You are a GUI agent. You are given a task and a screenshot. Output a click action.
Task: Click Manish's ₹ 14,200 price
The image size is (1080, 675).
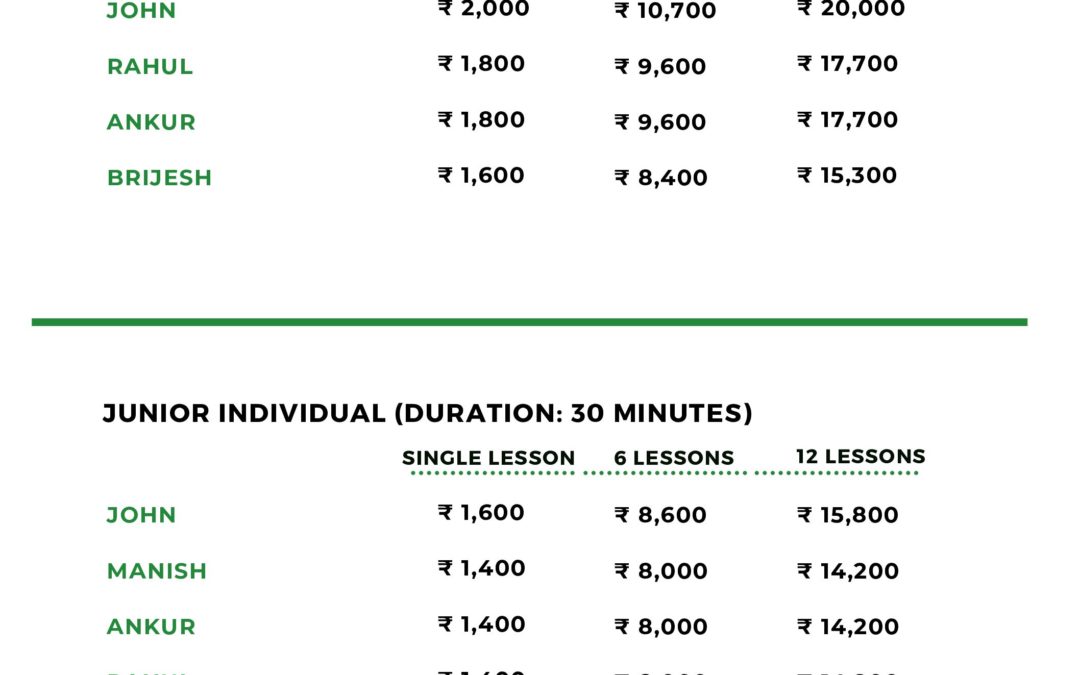847,571
